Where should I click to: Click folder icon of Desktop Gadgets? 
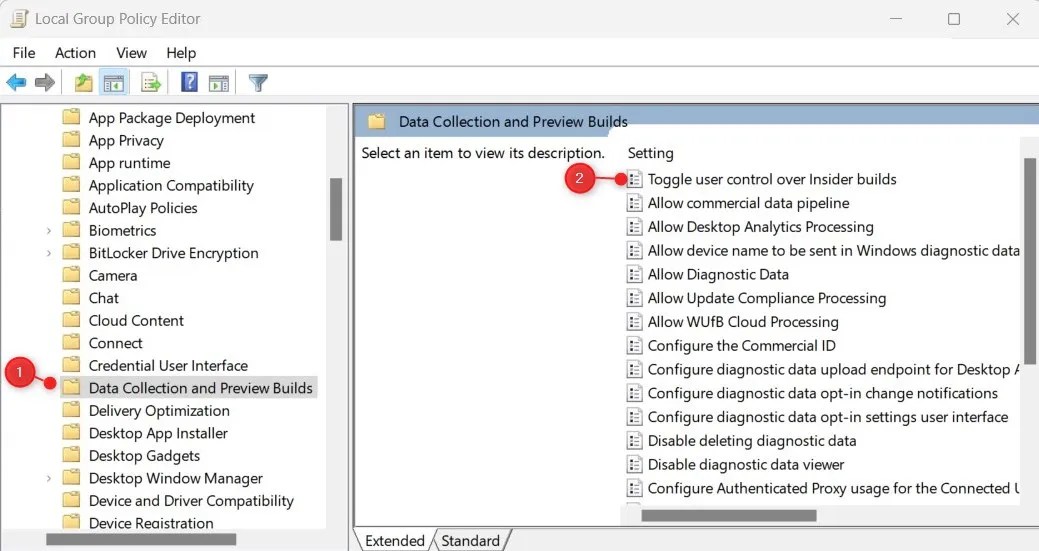click(x=71, y=456)
